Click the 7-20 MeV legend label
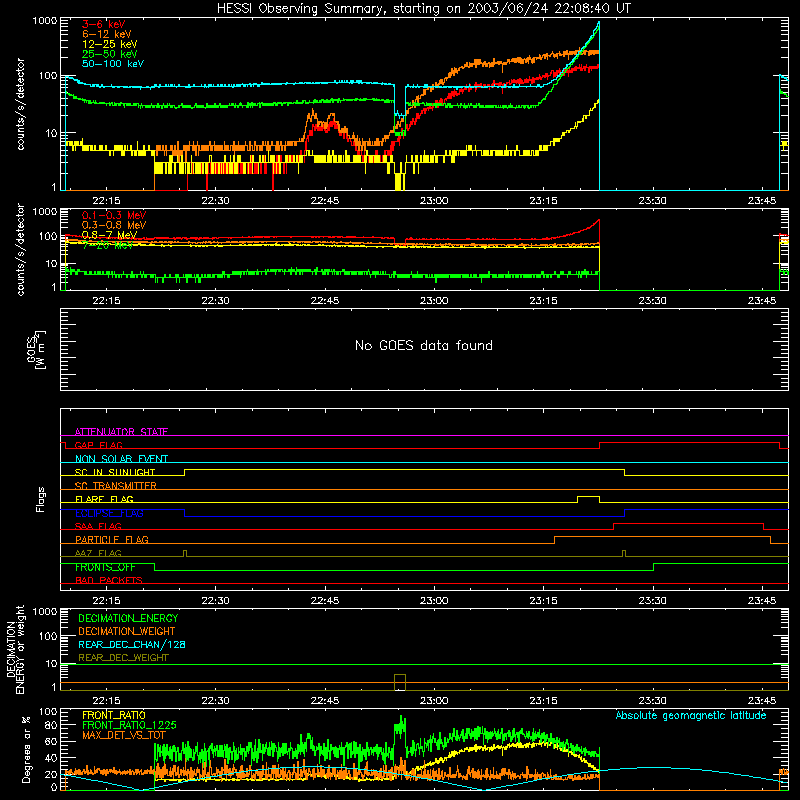800x800 pixels. point(107,245)
